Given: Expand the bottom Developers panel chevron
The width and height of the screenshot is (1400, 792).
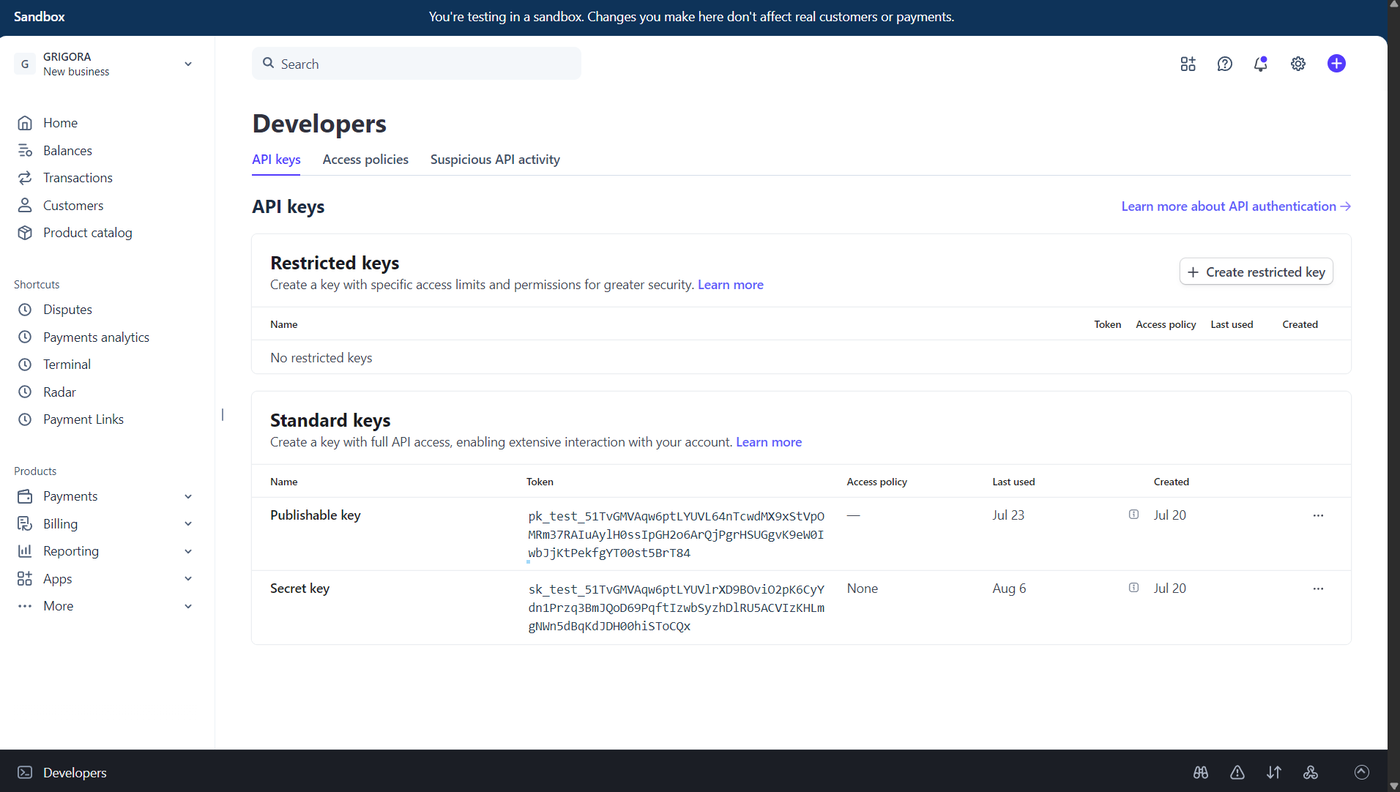Looking at the screenshot, I should pos(1361,772).
